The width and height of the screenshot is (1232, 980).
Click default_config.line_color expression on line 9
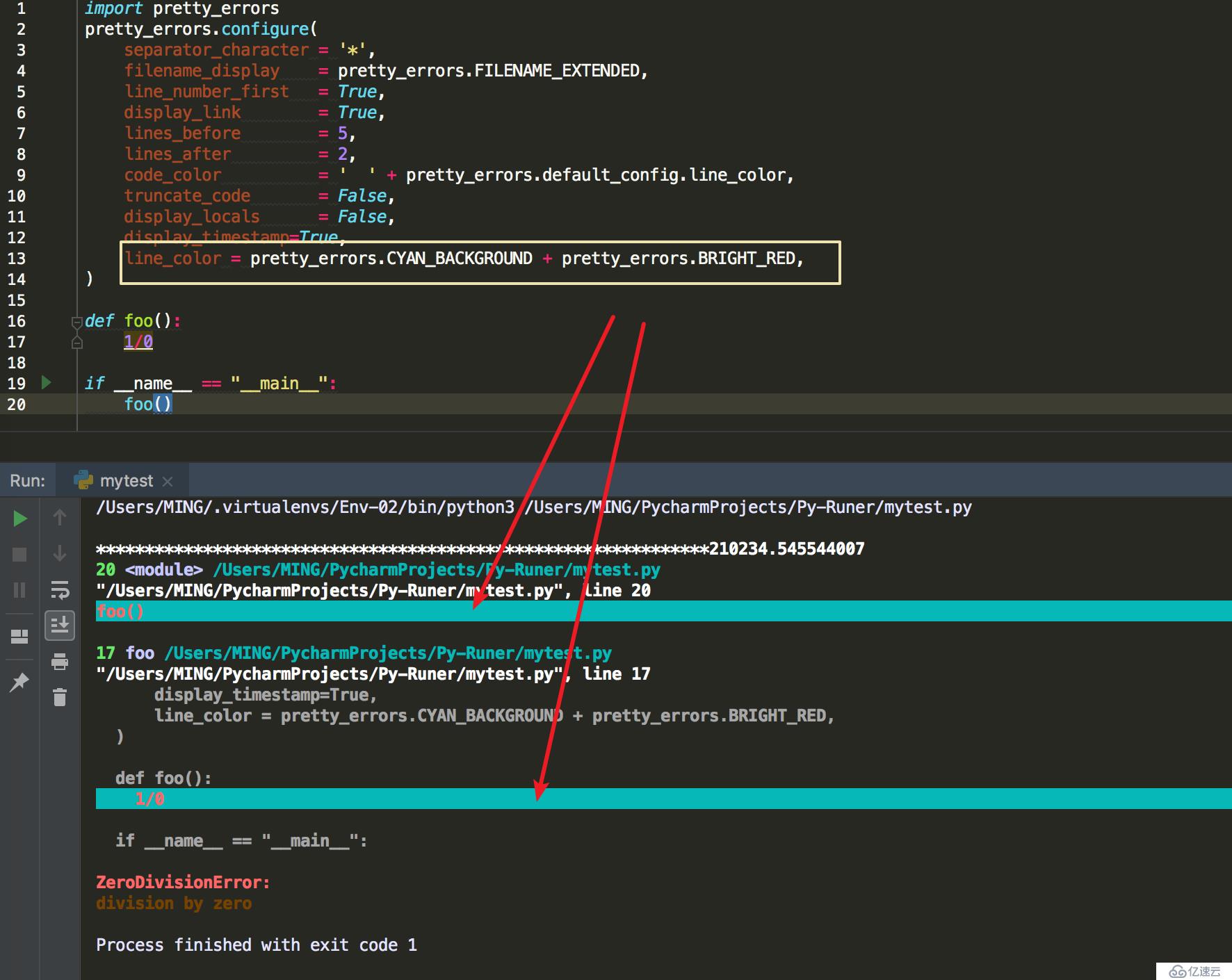(664, 175)
